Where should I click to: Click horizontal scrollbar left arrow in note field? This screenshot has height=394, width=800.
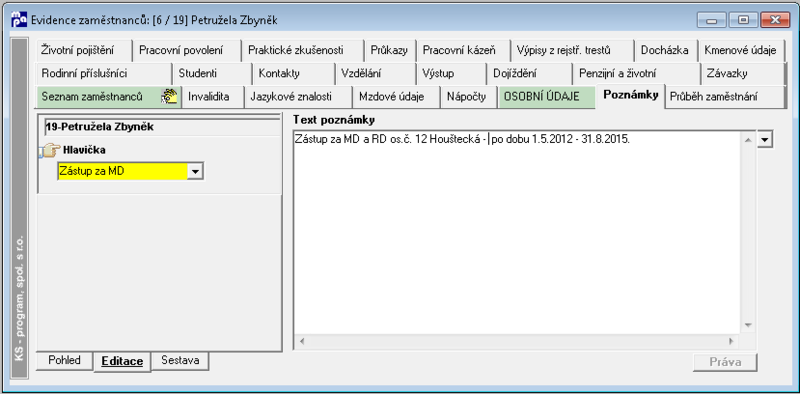pyautogui.click(x=301, y=341)
